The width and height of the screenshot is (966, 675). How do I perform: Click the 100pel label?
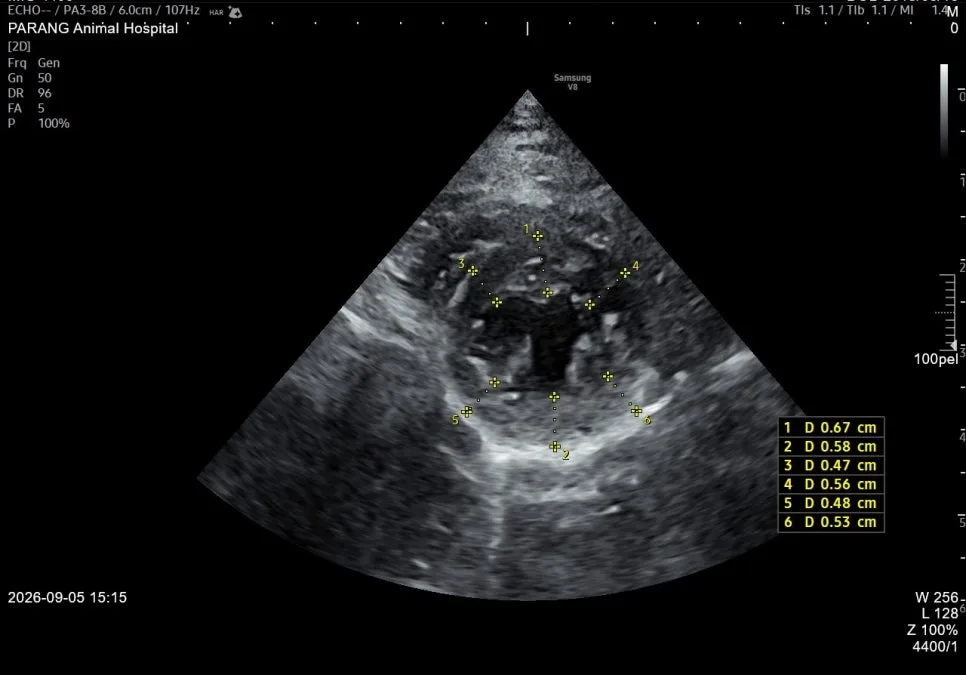click(x=936, y=359)
